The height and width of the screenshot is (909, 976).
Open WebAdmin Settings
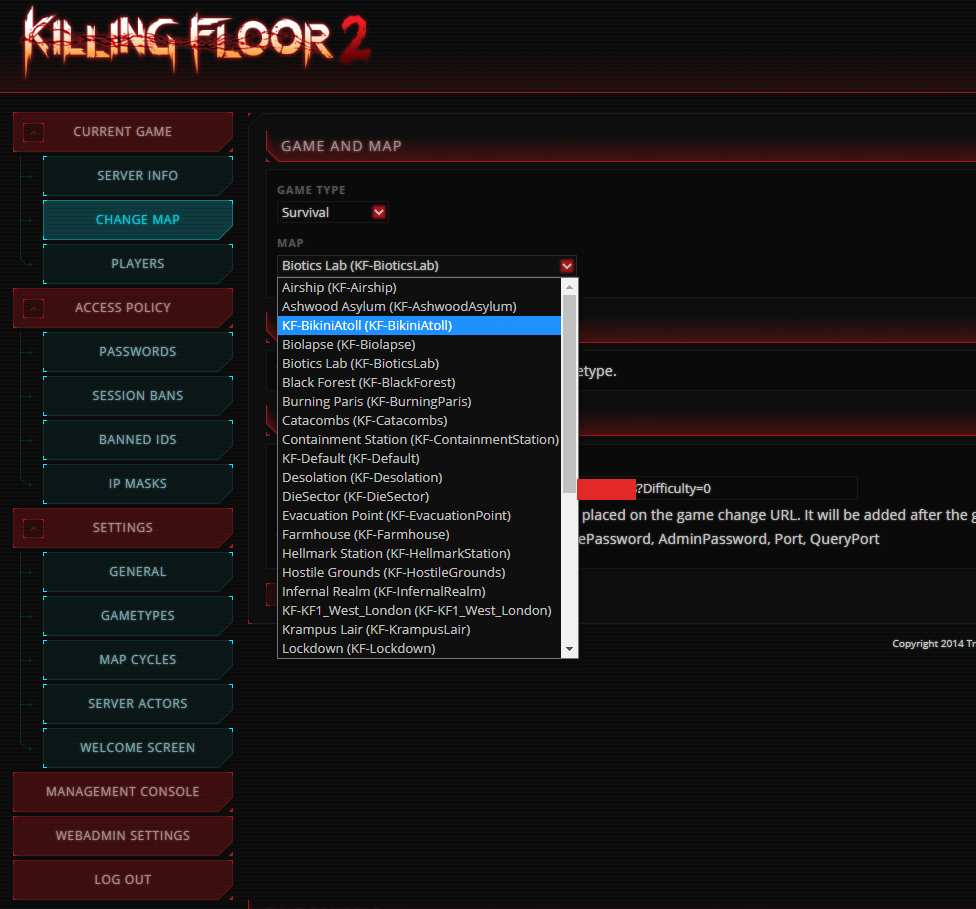[123, 836]
